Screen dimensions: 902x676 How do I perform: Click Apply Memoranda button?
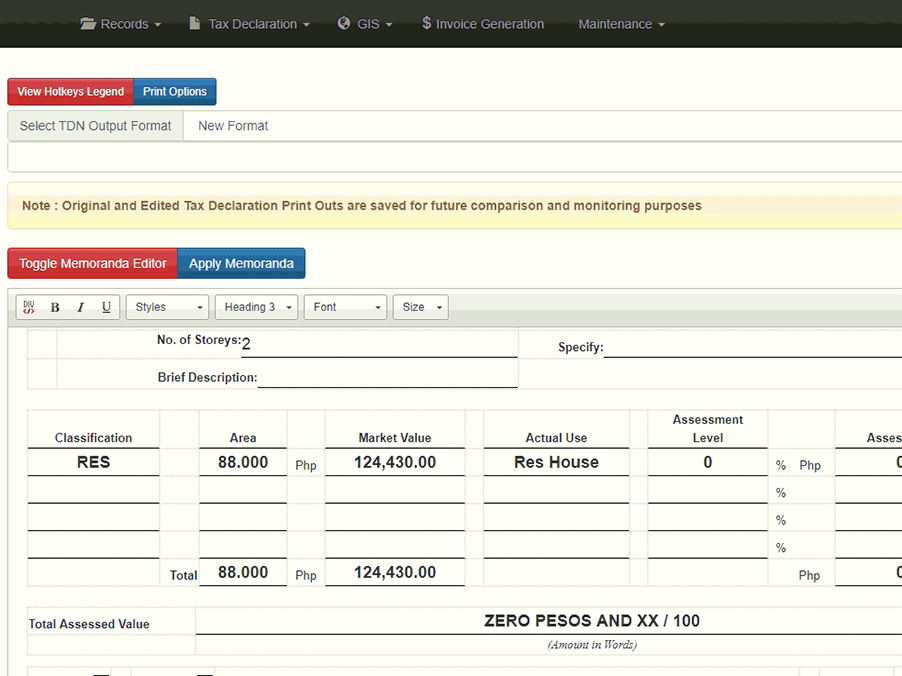pos(241,263)
